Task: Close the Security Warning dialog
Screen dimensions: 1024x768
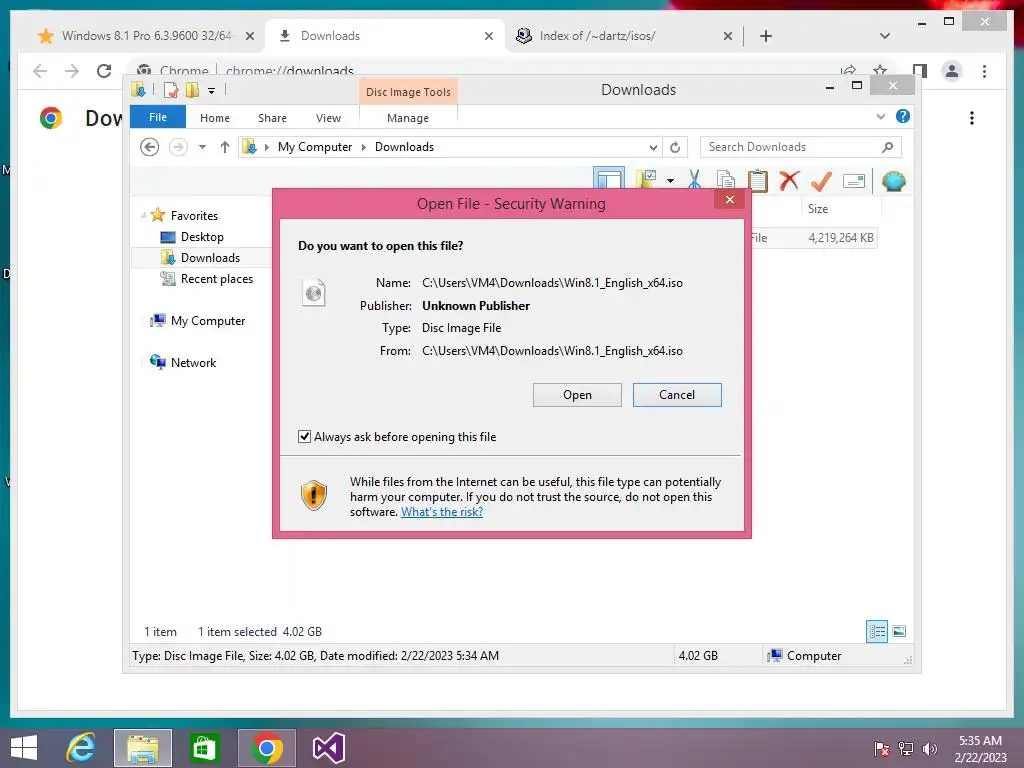Action: click(730, 199)
